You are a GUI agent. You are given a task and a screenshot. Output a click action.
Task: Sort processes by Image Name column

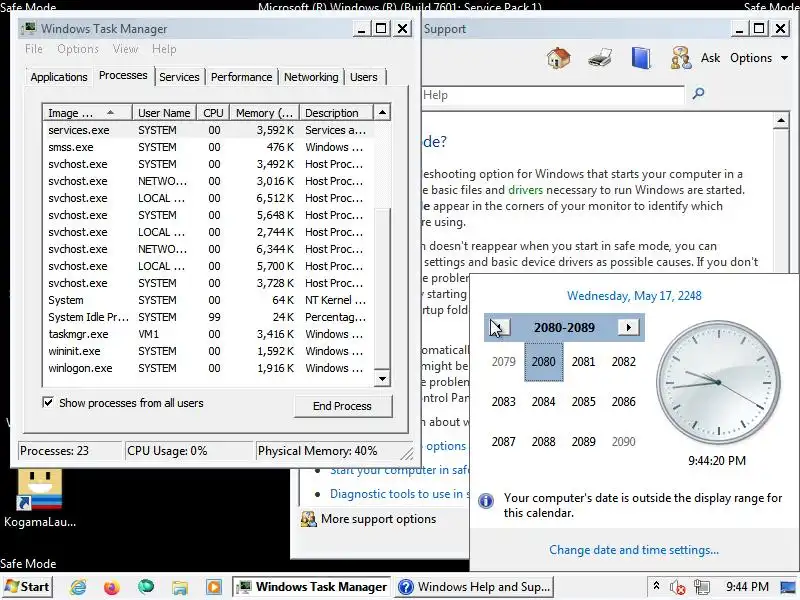pyautogui.click(x=87, y=112)
